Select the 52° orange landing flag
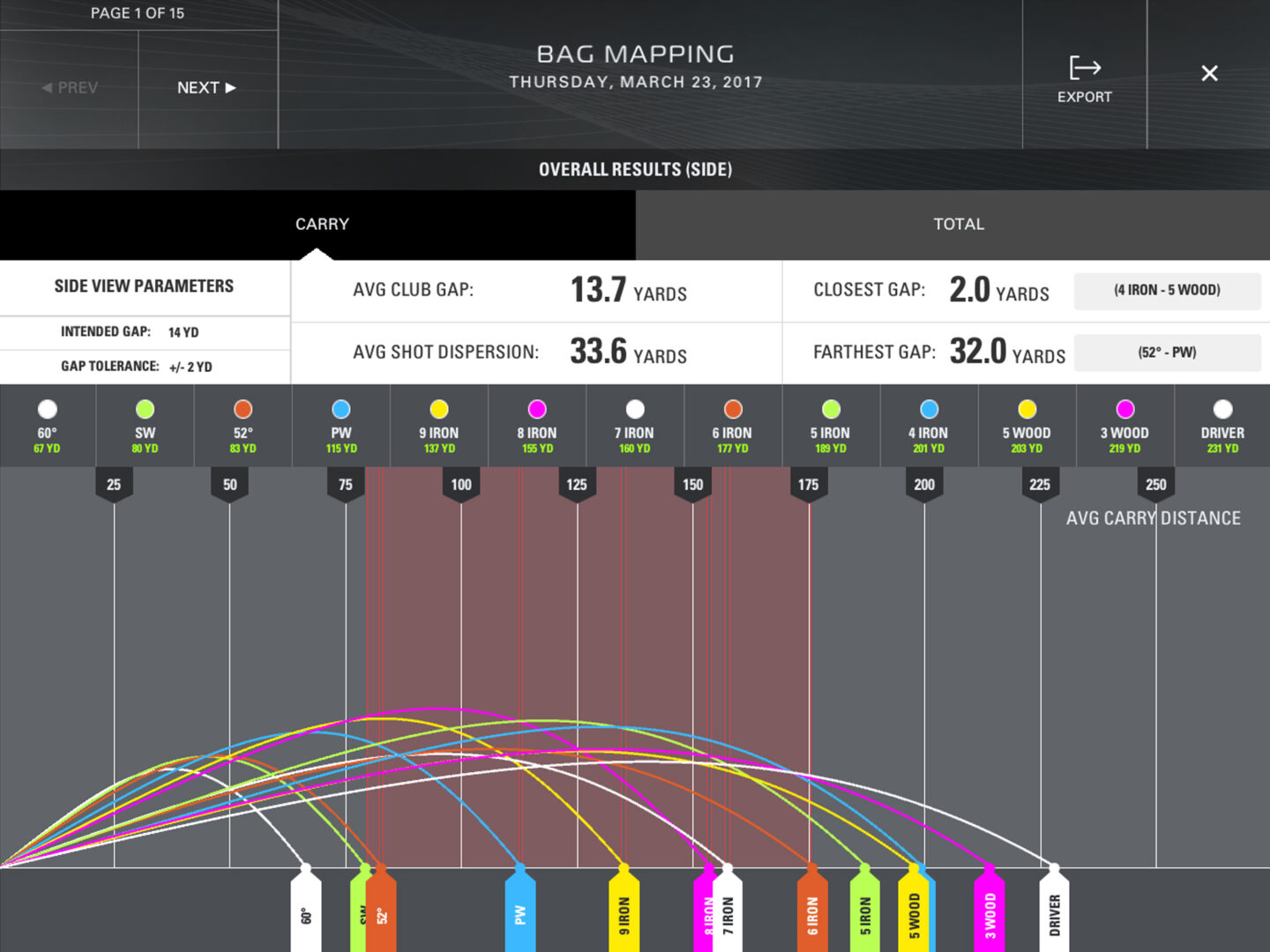Screen dimensions: 1270x952 382,910
